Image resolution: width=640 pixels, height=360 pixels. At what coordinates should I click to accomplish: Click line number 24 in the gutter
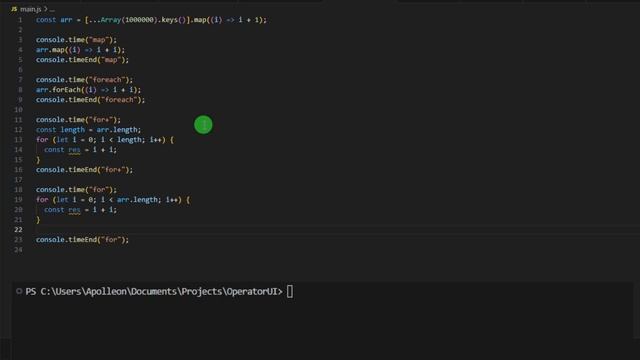click(x=18, y=250)
